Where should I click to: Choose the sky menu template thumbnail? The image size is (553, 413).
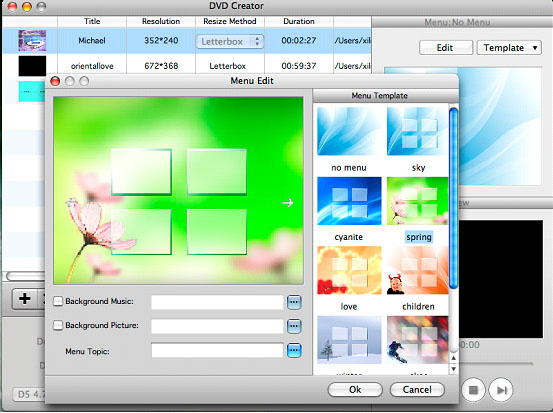(x=418, y=131)
